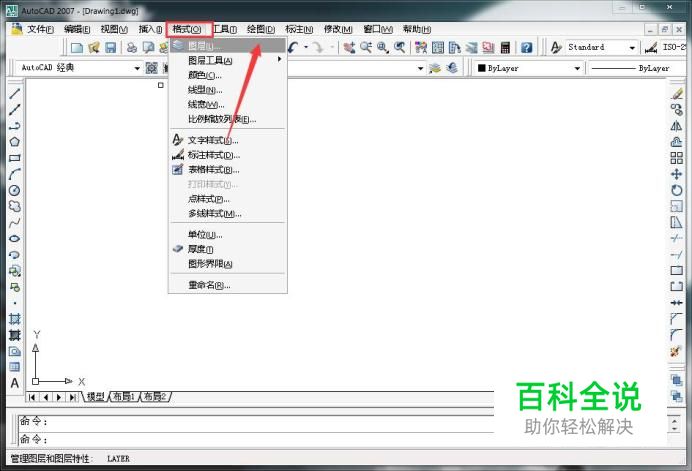Choose 厚度 from the format menu
The width and height of the screenshot is (692, 471).
click(228, 249)
